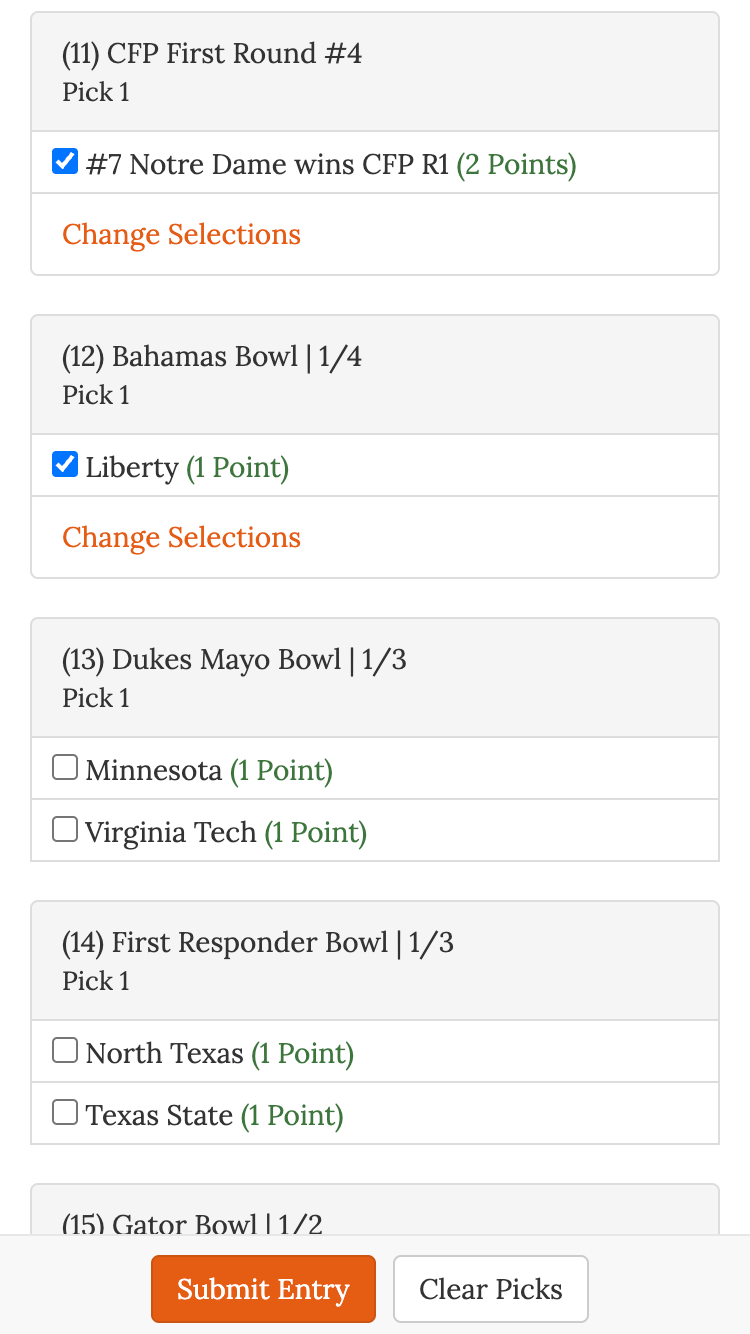Click Change Selections under CFP First Round #4
Screen dimensions: 750x1334
[x=181, y=234]
